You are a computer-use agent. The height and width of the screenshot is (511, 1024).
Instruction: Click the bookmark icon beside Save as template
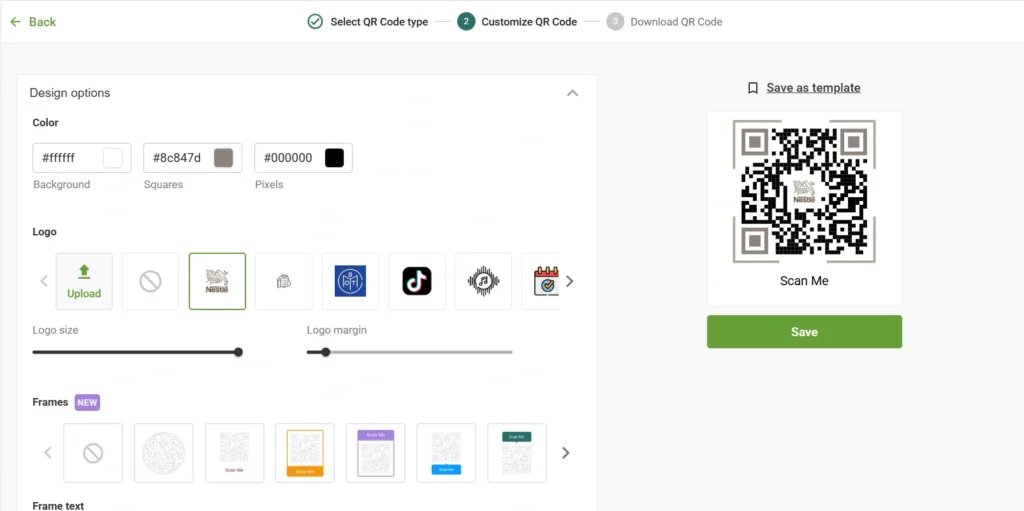coord(753,88)
